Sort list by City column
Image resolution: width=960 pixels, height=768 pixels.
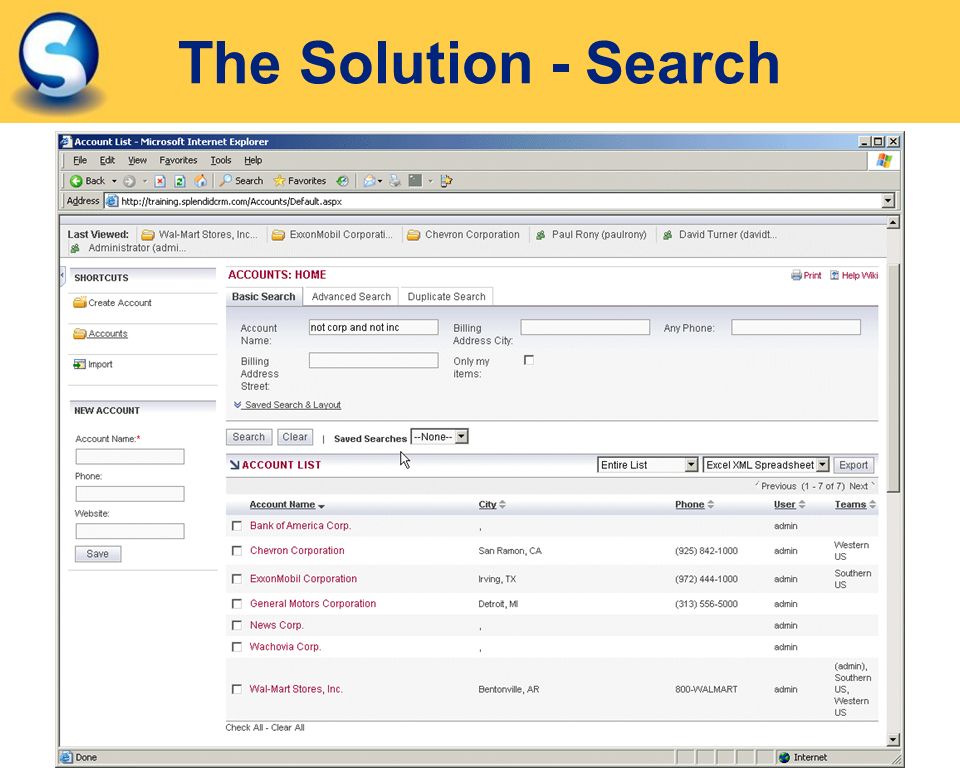click(x=487, y=505)
